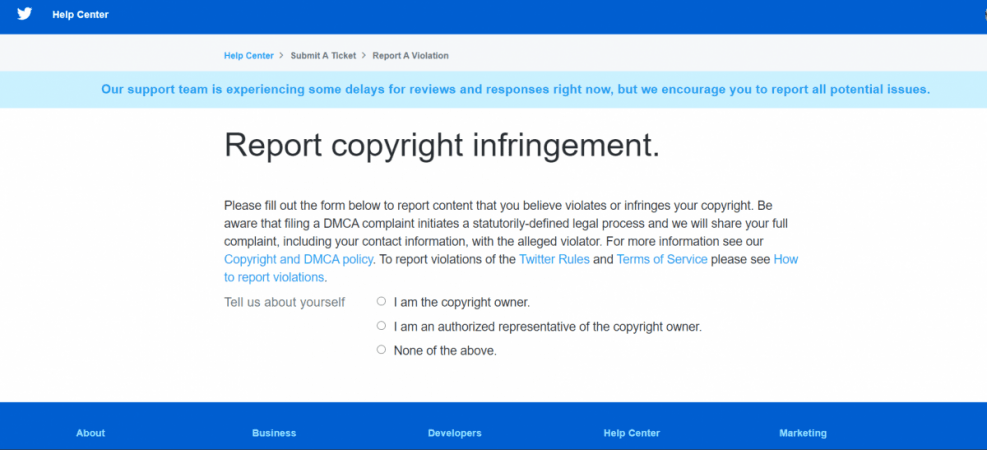Open the Business footer link
This screenshot has height=450, width=987.
point(274,433)
